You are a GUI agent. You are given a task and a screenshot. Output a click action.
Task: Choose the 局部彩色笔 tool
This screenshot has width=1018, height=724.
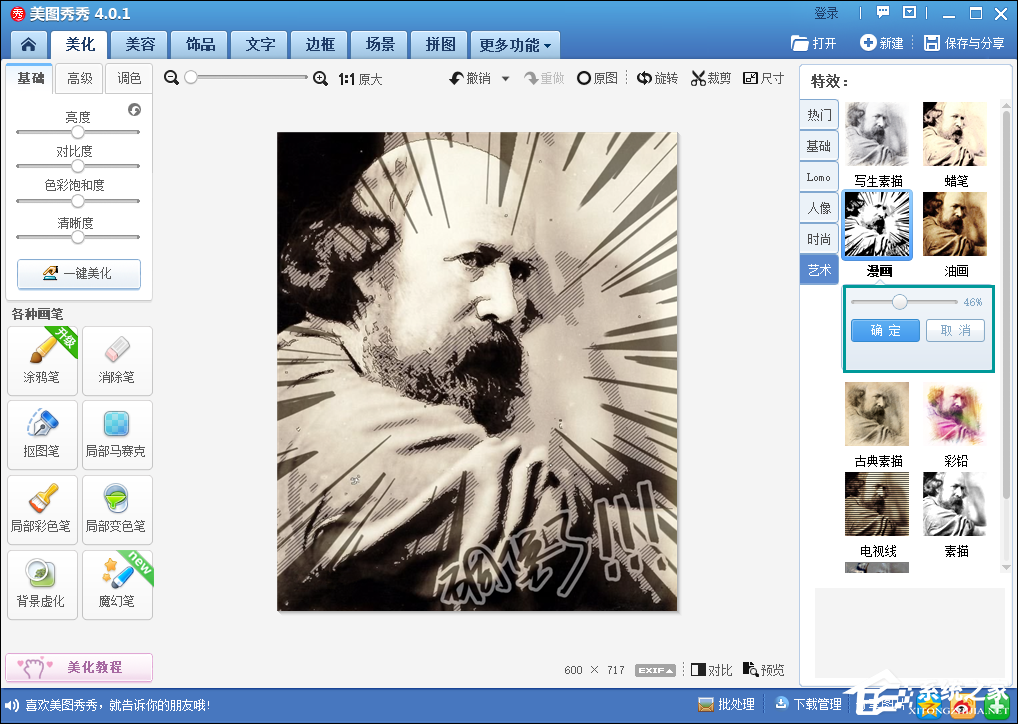[42, 508]
